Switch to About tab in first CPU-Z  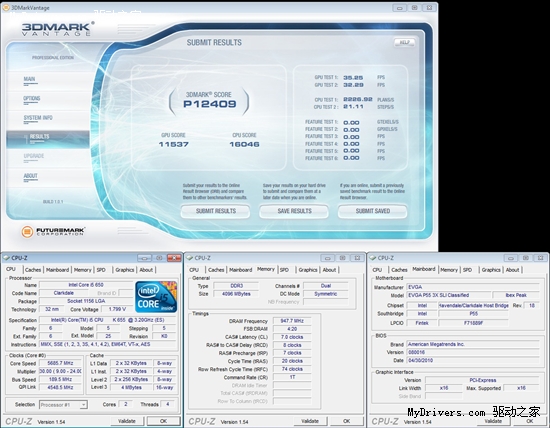(x=146, y=270)
